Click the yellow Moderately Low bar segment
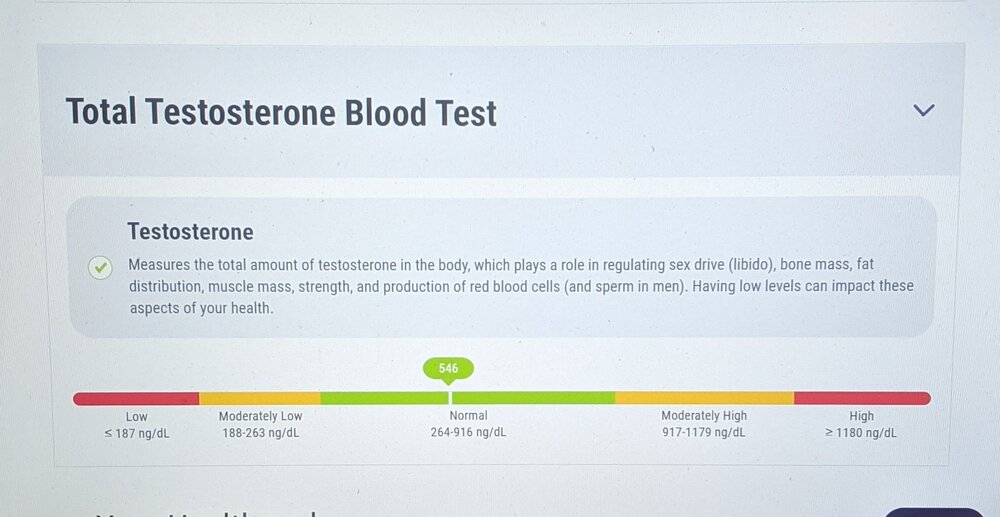 [x=260, y=398]
